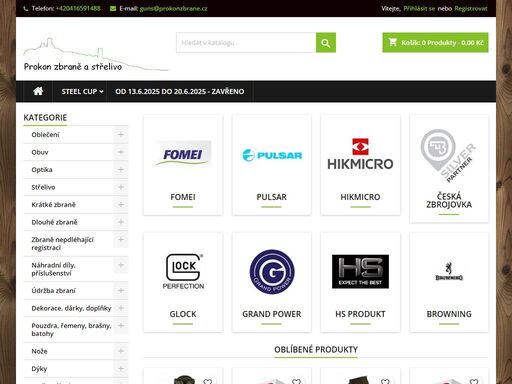Click the Browning deer logo
The height and width of the screenshot is (384, 512).
click(x=449, y=271)
